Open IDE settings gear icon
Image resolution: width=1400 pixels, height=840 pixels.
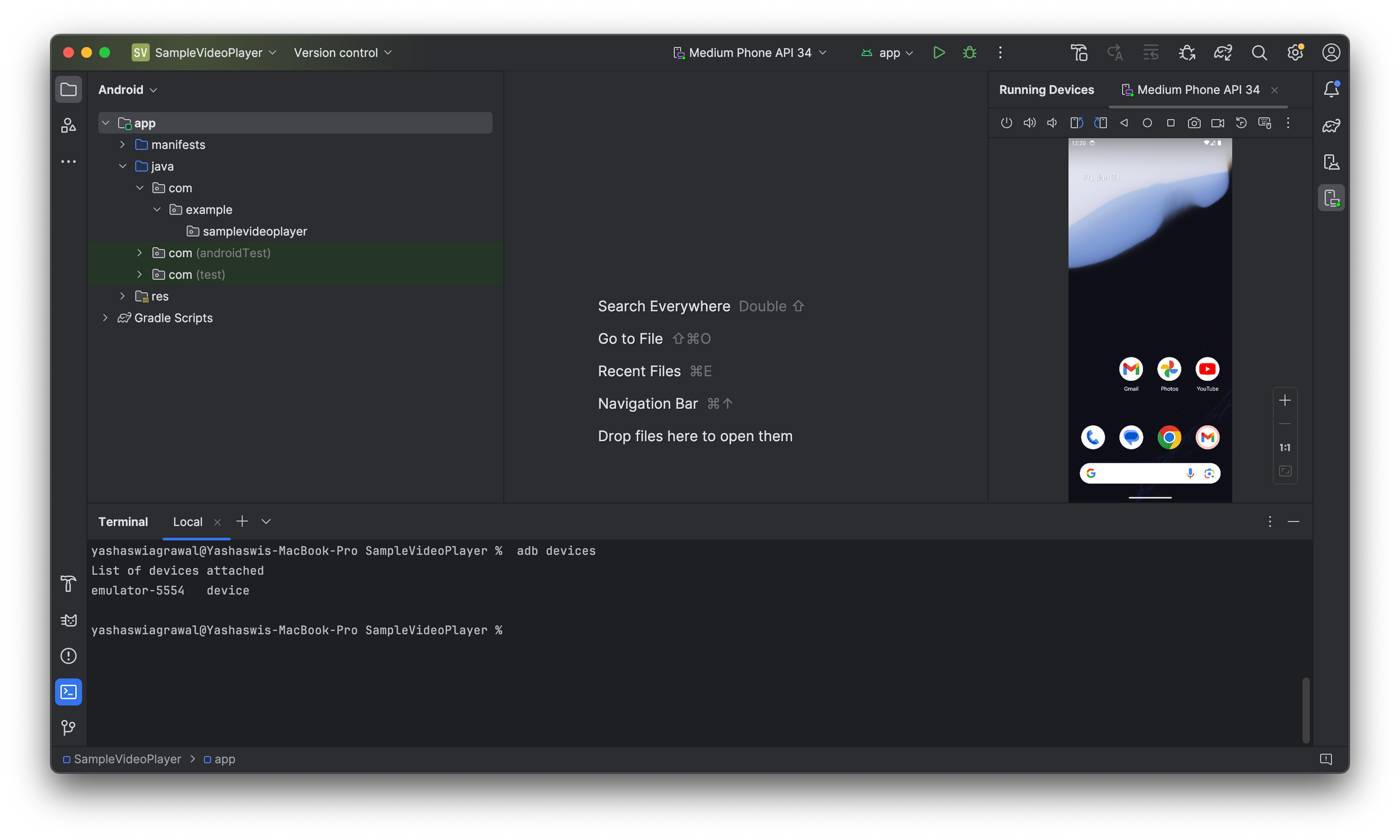pos(1294,52)
